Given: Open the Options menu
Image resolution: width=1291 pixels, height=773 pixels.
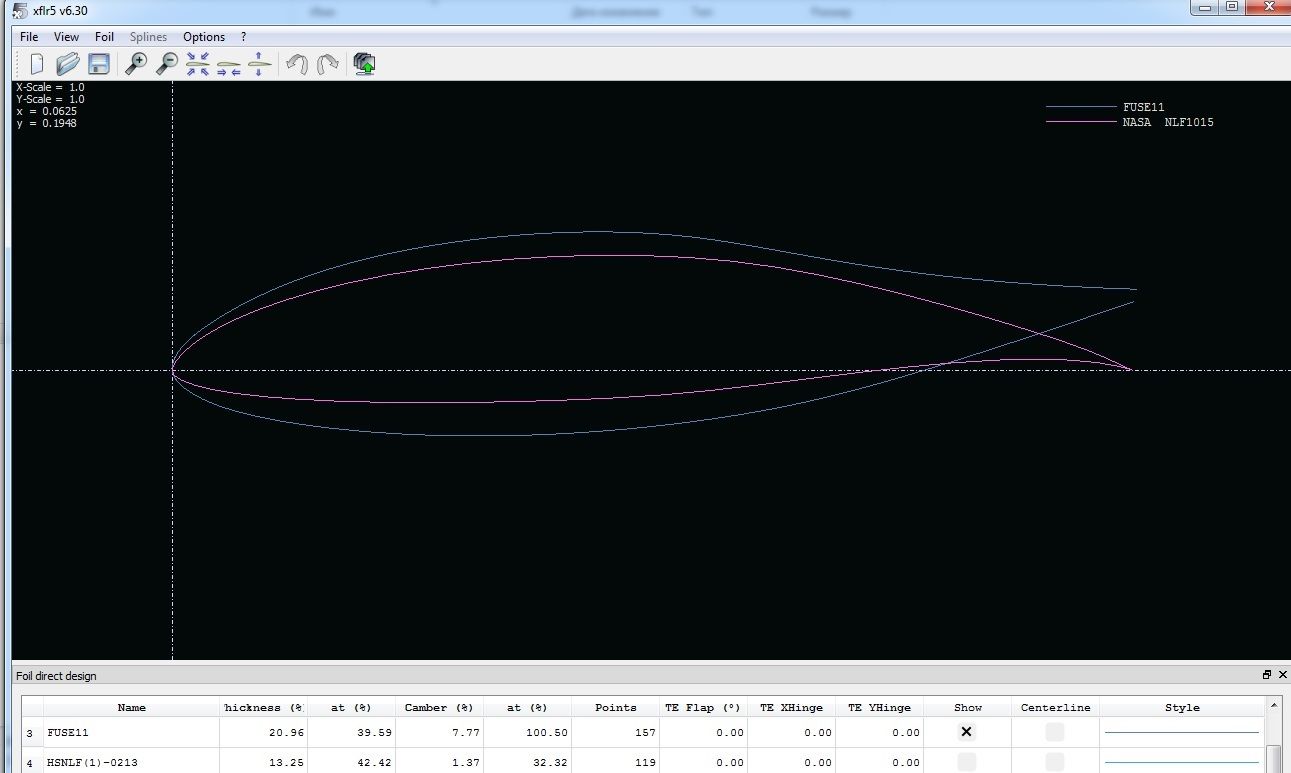Looking at the screenshot, I should coord(204,37).
